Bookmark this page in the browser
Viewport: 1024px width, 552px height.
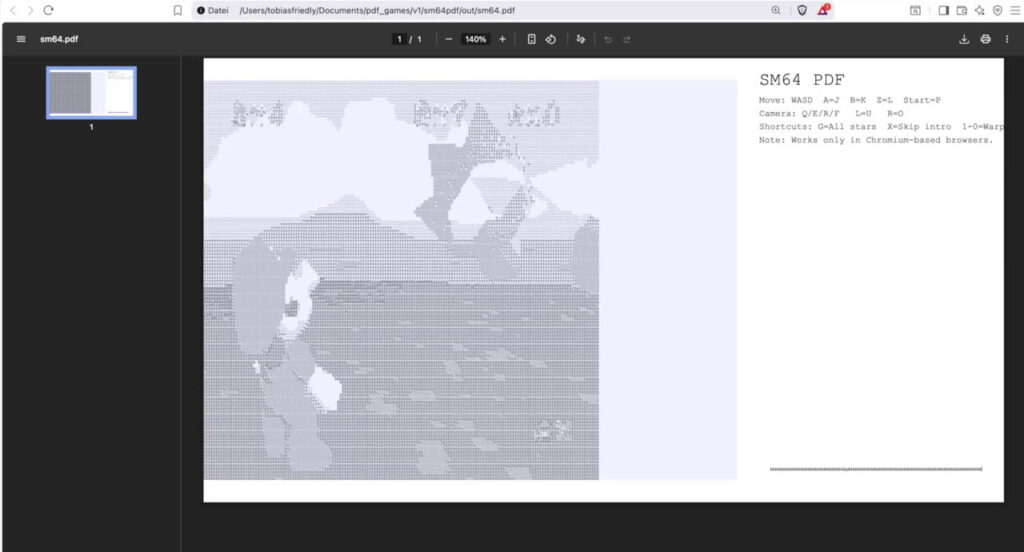coord(177,10)
